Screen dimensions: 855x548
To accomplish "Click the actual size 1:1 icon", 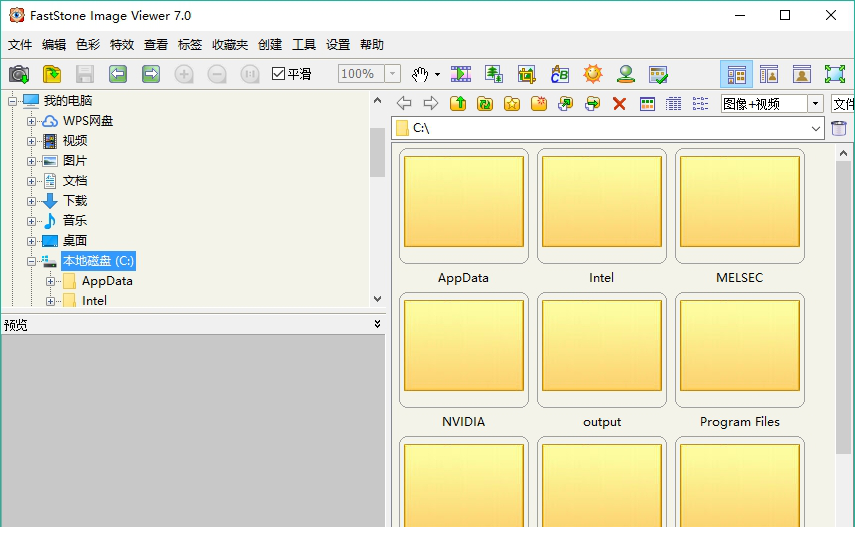I will (250, 74).
